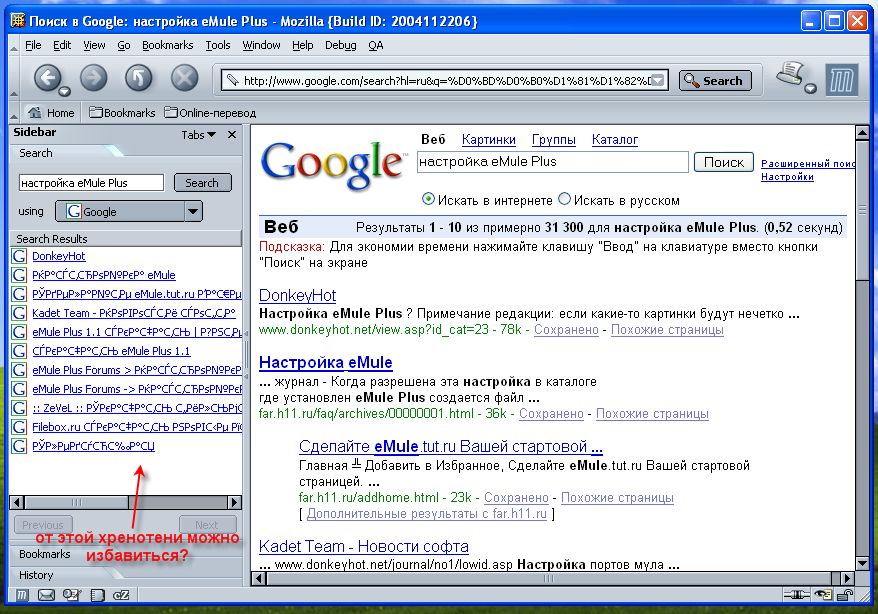The width and height of the screenshot is (878, 614).
Task: Click the toolbar Search button
Action: (714, 81)
